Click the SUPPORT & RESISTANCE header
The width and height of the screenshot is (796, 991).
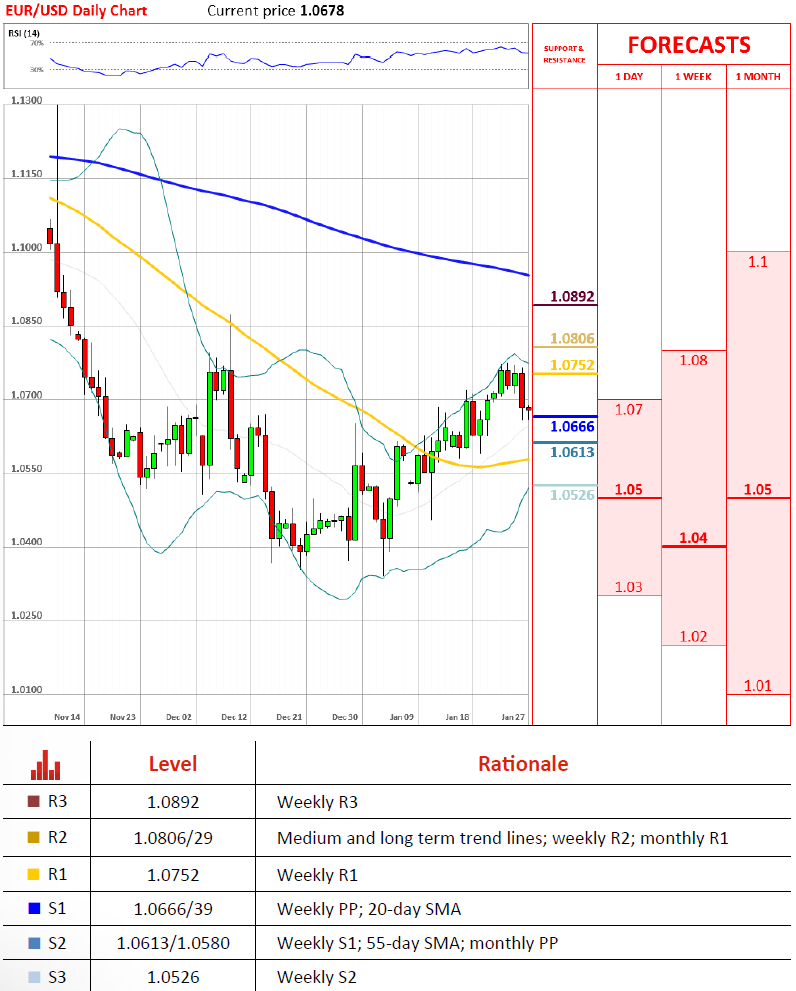[564, 54]
